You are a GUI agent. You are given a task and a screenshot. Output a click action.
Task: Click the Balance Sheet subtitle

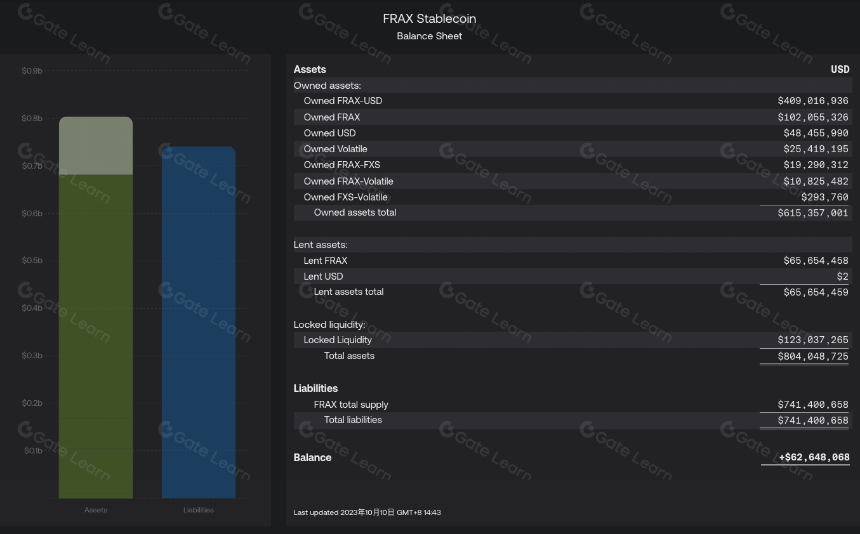click(429, 36)
